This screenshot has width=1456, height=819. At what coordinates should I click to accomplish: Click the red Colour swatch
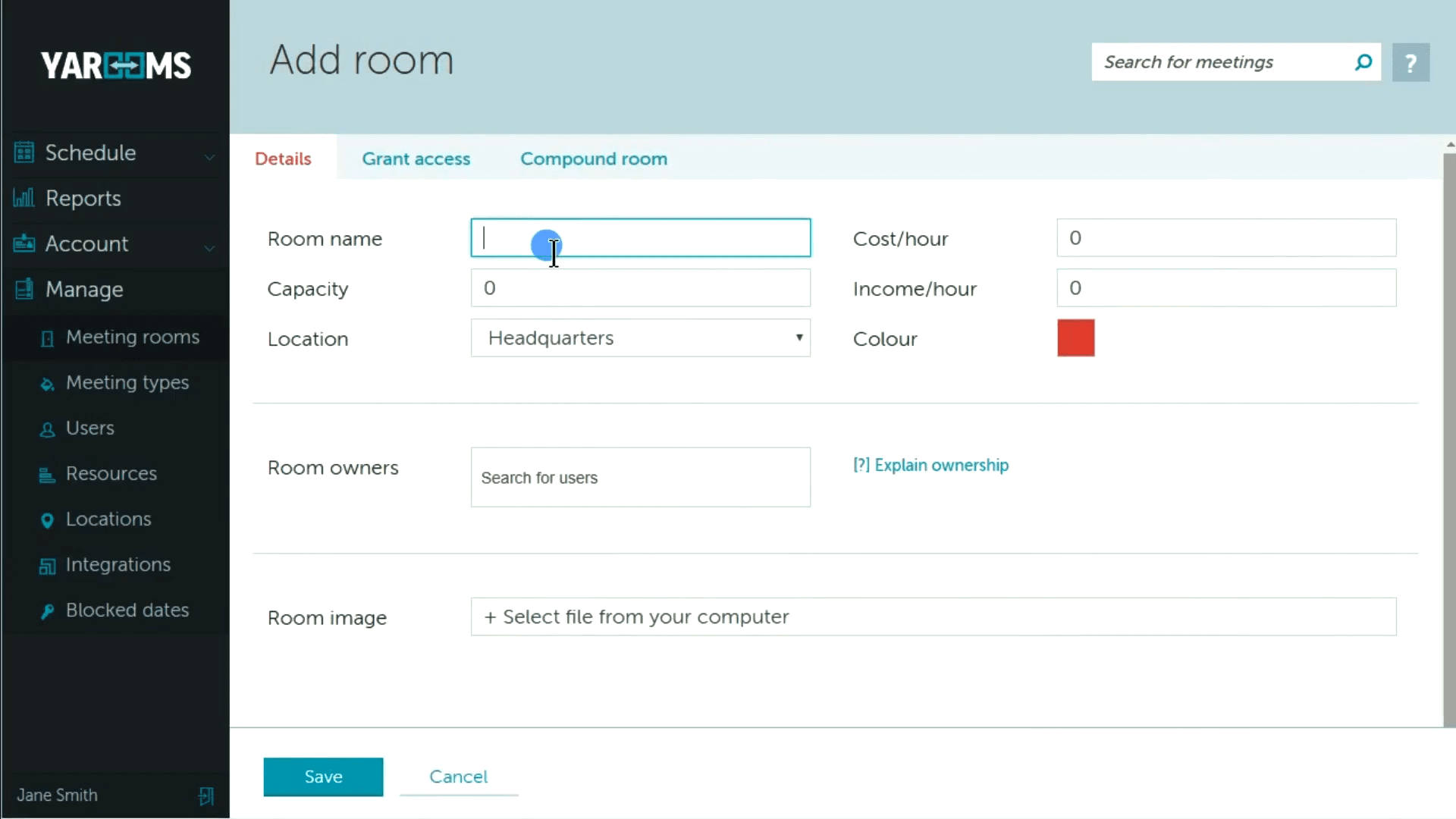(x=1075, y=338)
